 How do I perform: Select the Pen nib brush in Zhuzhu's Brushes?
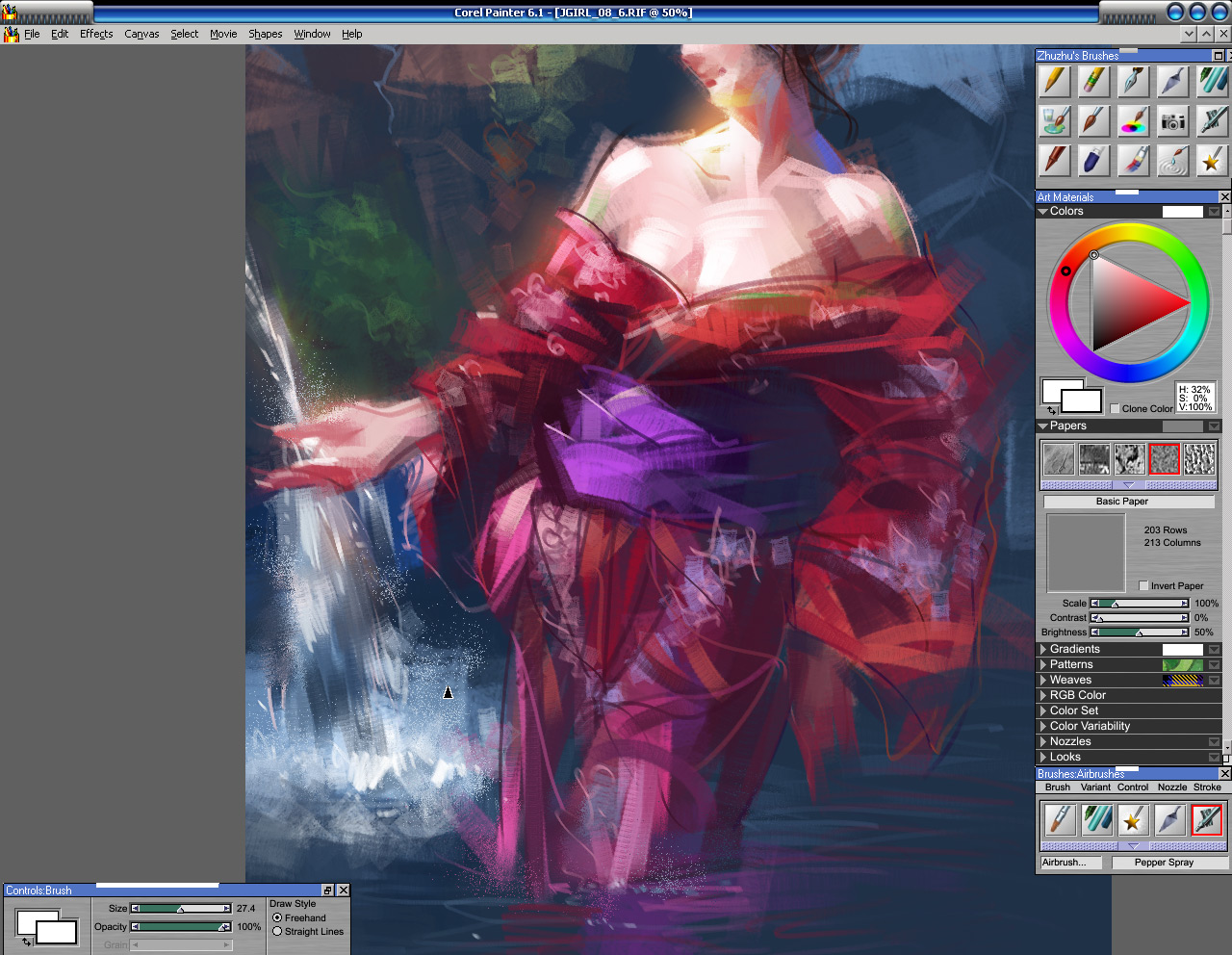point(1133,82)
